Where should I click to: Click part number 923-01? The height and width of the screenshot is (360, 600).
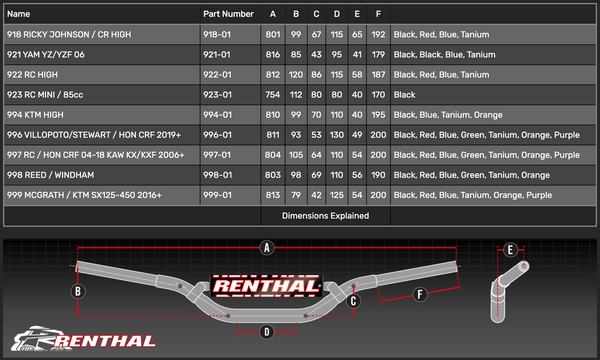(217, 95)
